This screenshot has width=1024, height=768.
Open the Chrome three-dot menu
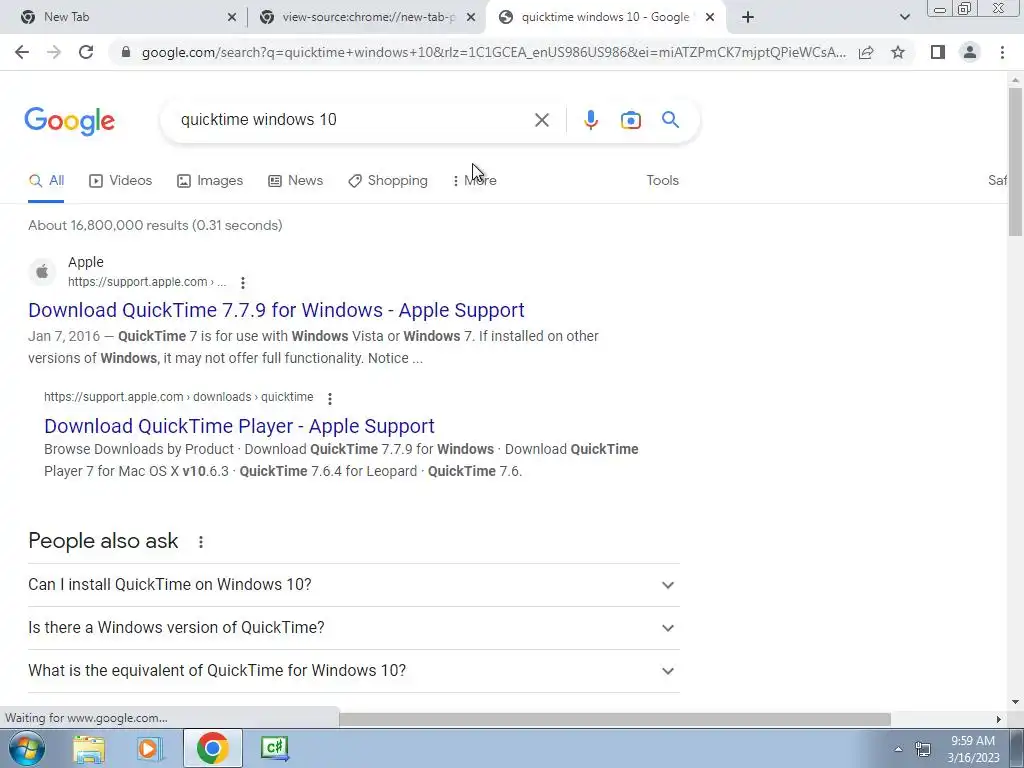click(x=1002, y=52)
